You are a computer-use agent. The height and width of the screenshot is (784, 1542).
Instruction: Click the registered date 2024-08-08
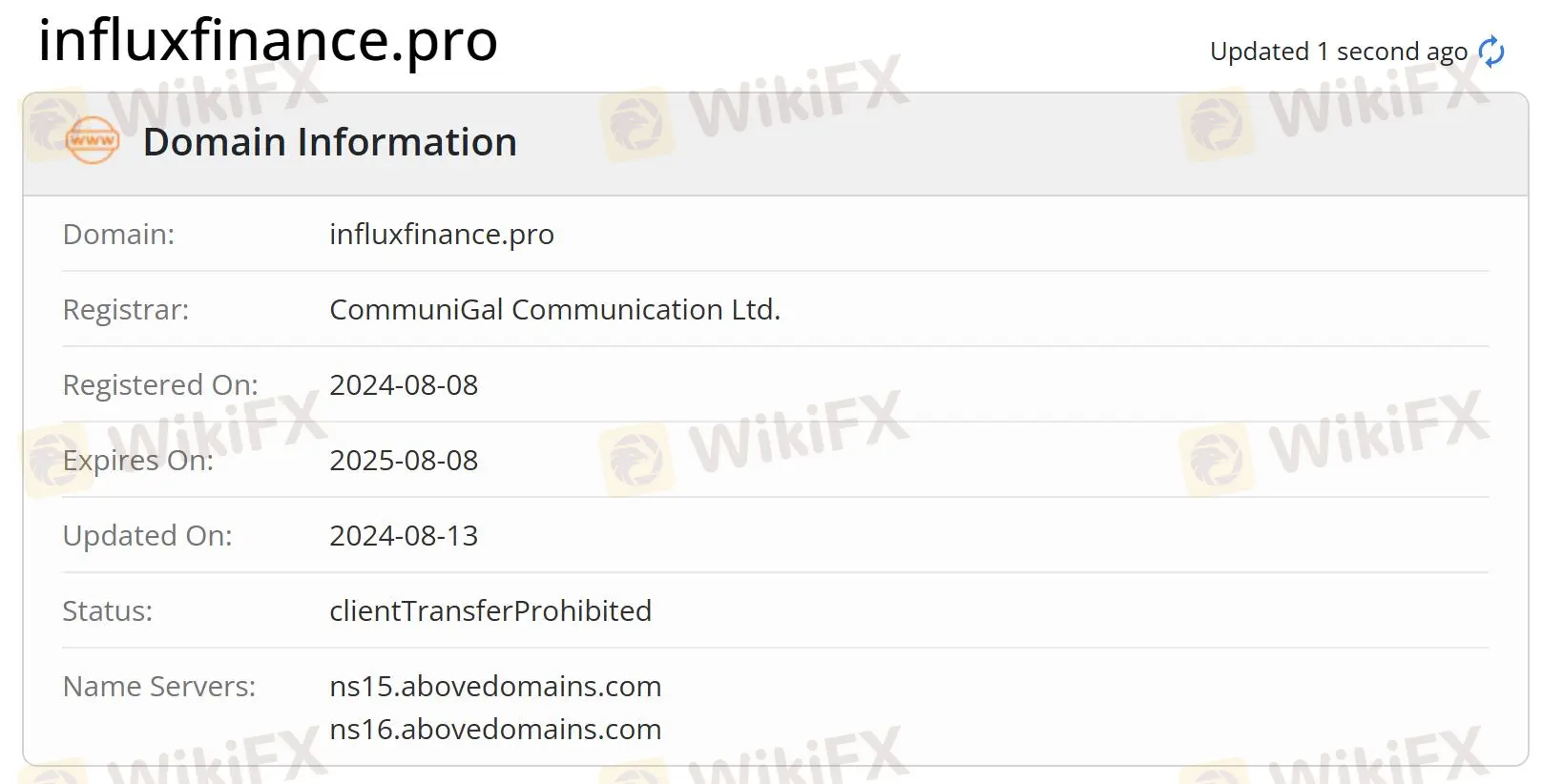[404, 384]
